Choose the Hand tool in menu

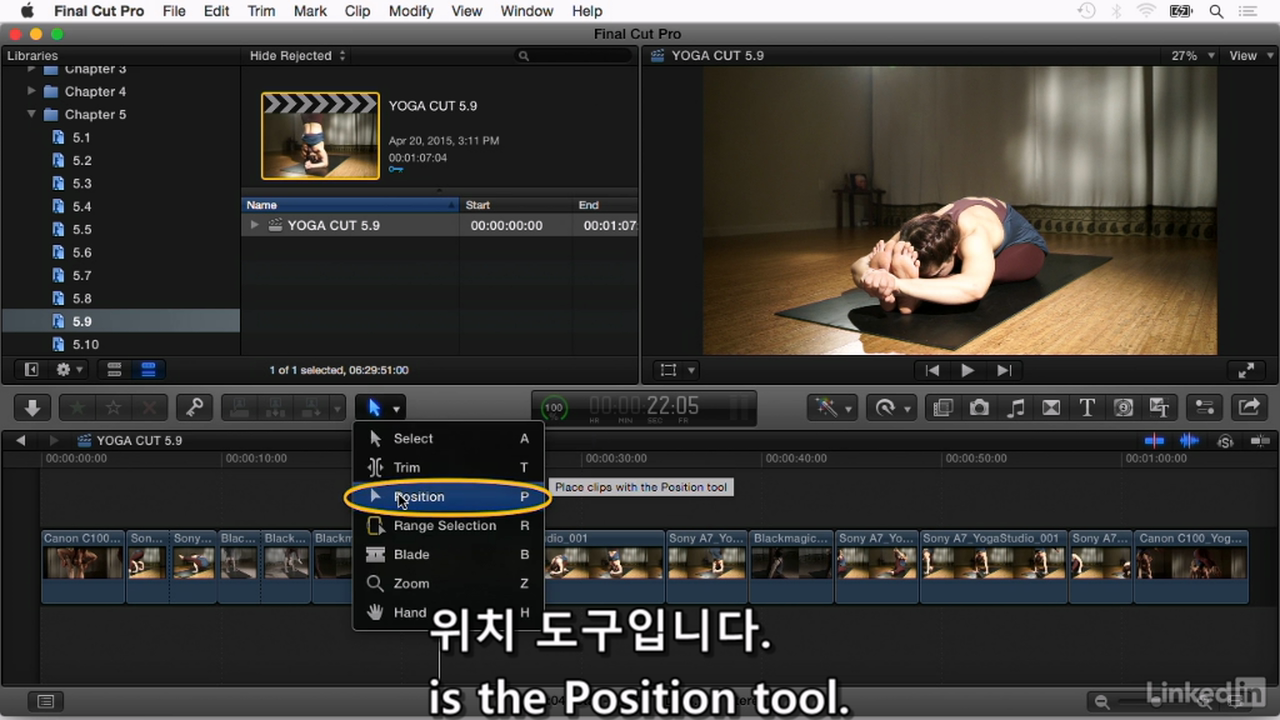tap(448, 612)
